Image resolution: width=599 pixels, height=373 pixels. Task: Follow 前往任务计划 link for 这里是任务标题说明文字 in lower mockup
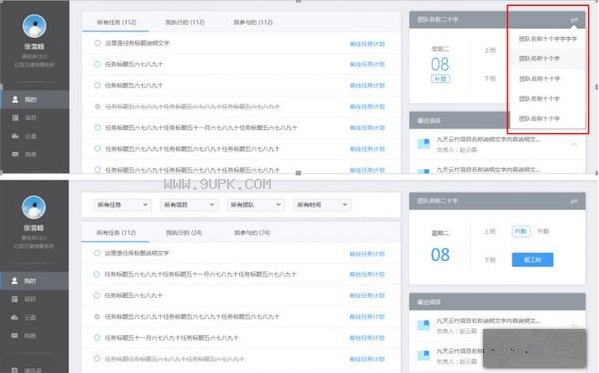367,254
